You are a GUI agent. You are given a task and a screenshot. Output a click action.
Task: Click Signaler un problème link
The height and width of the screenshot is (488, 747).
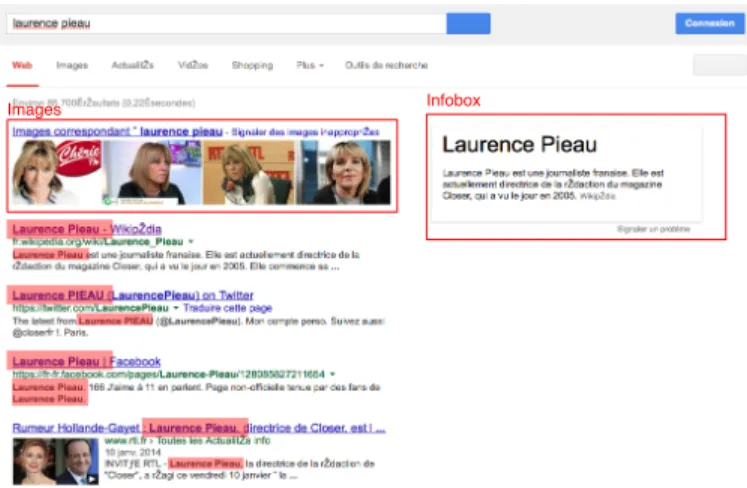[653, 229]
